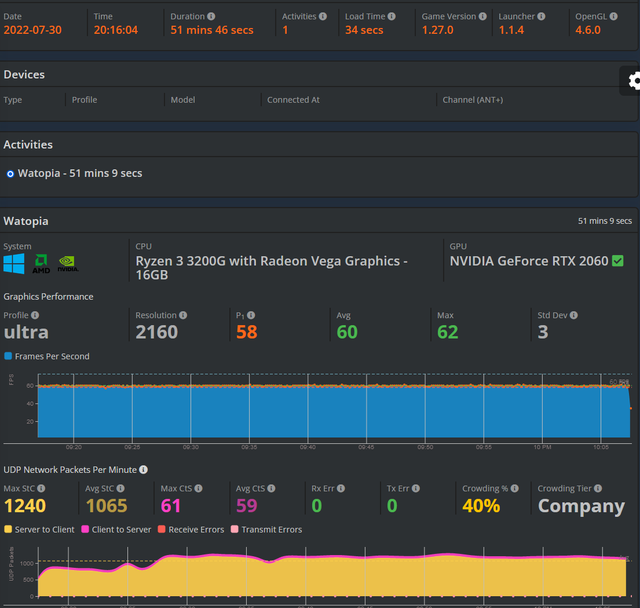Screen dimensions: 640x608
Task: Click the UDP Network Packets Per Minute info icon
Action: [143, 470]
